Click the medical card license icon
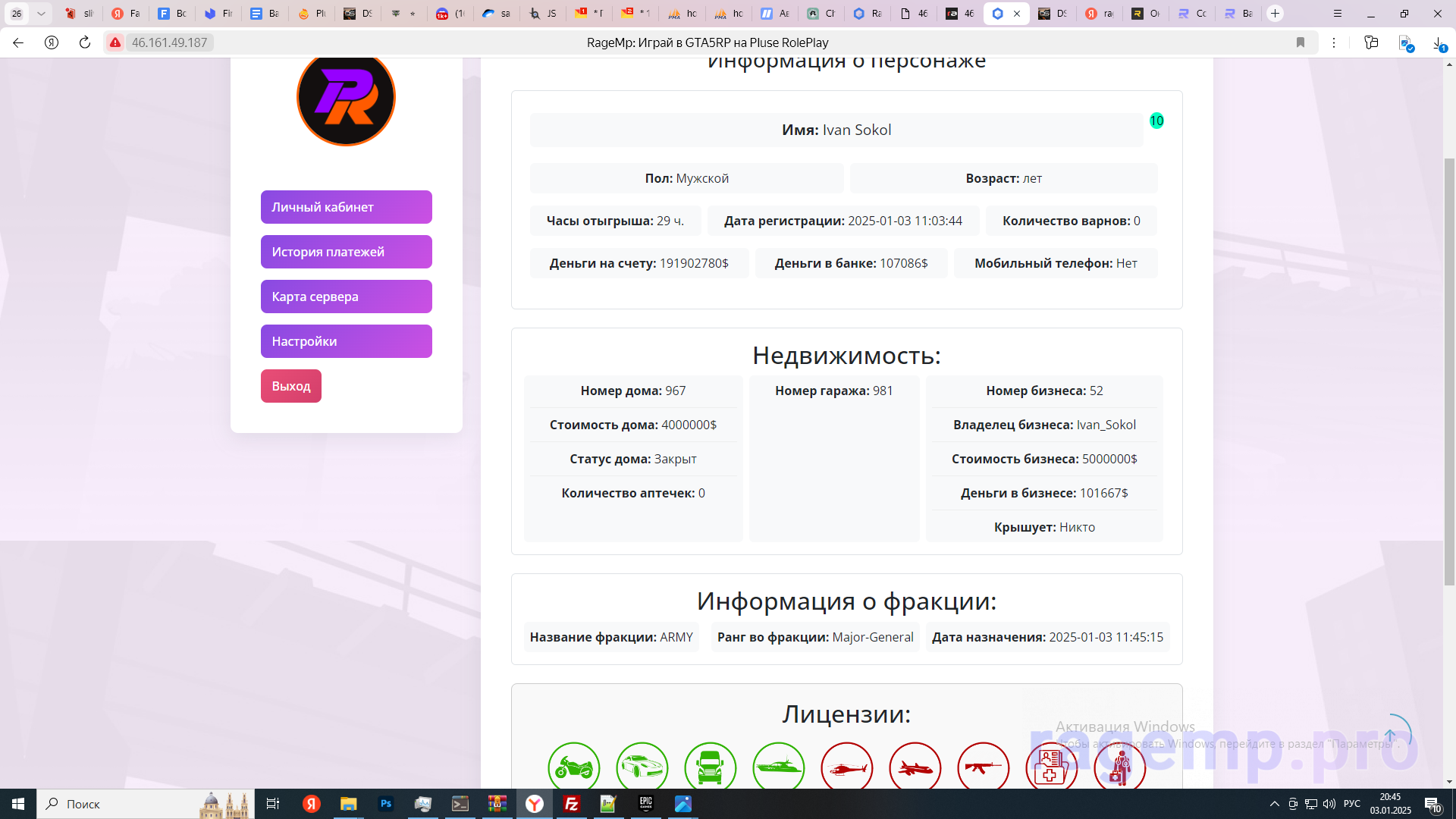 [1052, 767]
